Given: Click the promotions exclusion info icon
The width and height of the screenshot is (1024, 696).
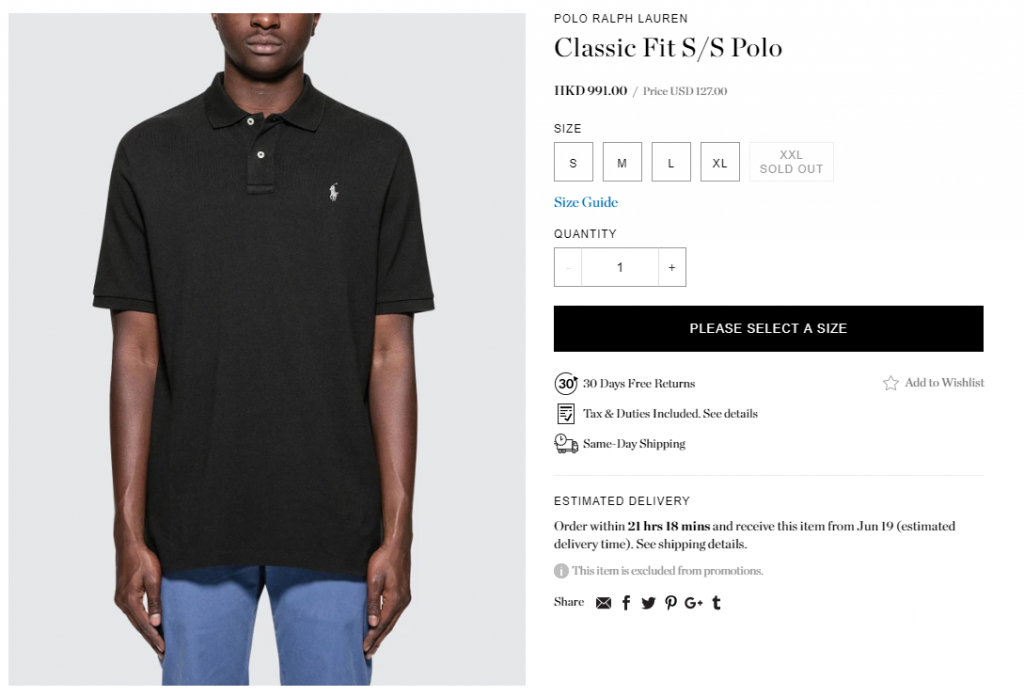Looking at the screenshot, I should point(561,571).
